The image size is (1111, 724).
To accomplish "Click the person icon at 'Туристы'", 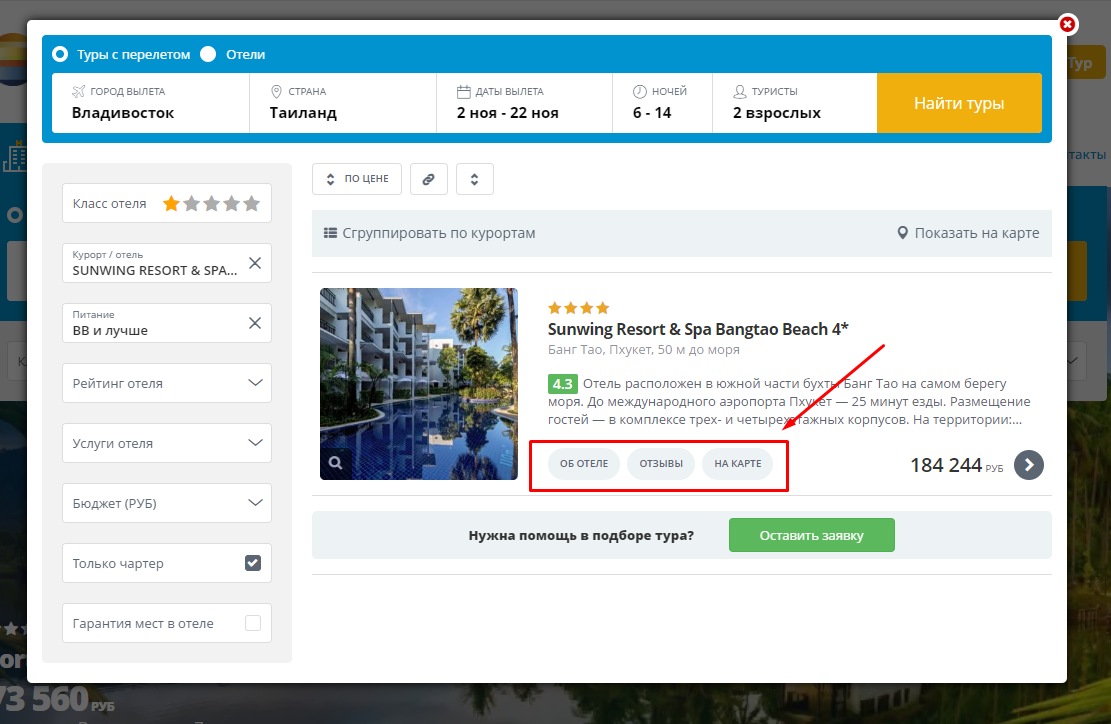I will click(x=740, y=91).
